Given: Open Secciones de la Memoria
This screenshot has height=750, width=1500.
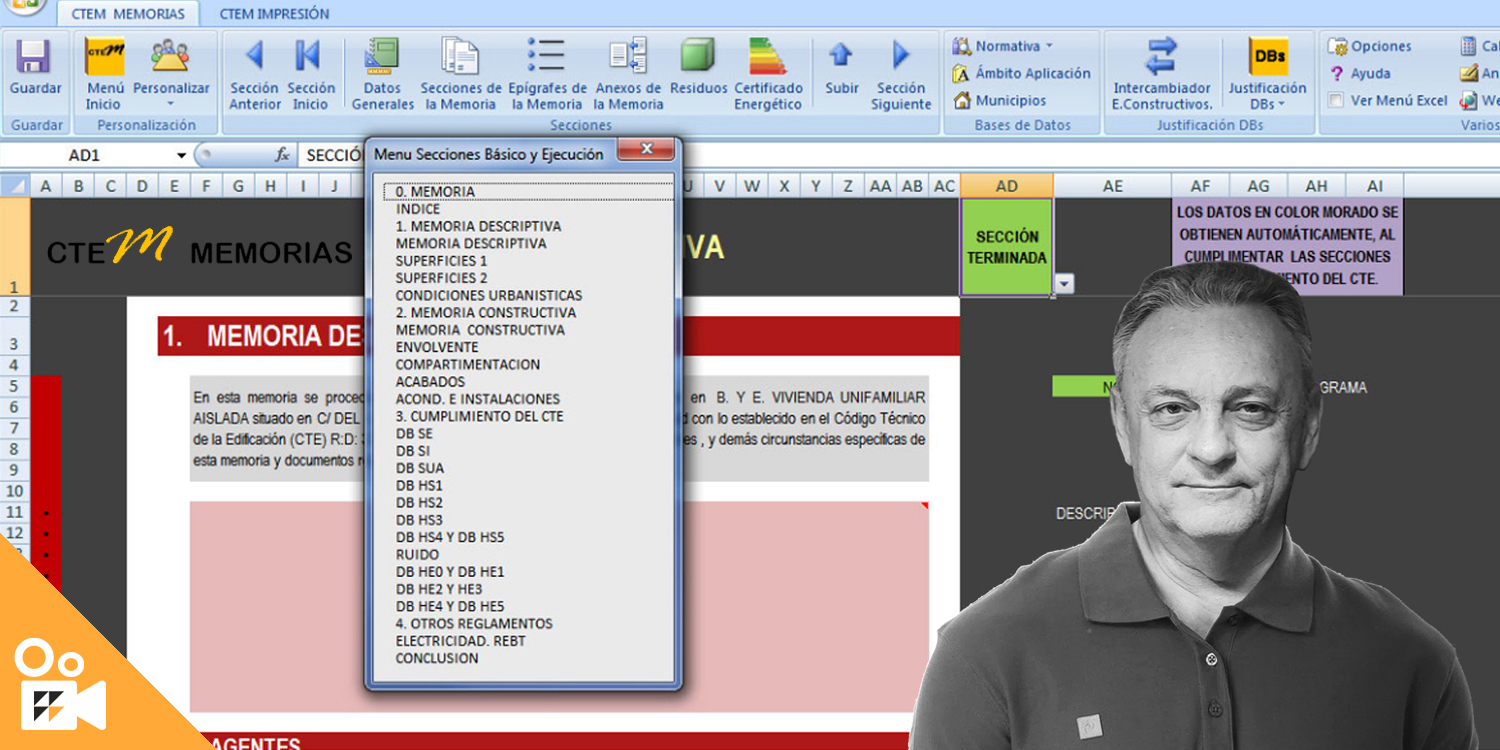Looking at the screenshot, I should point(461,75).
